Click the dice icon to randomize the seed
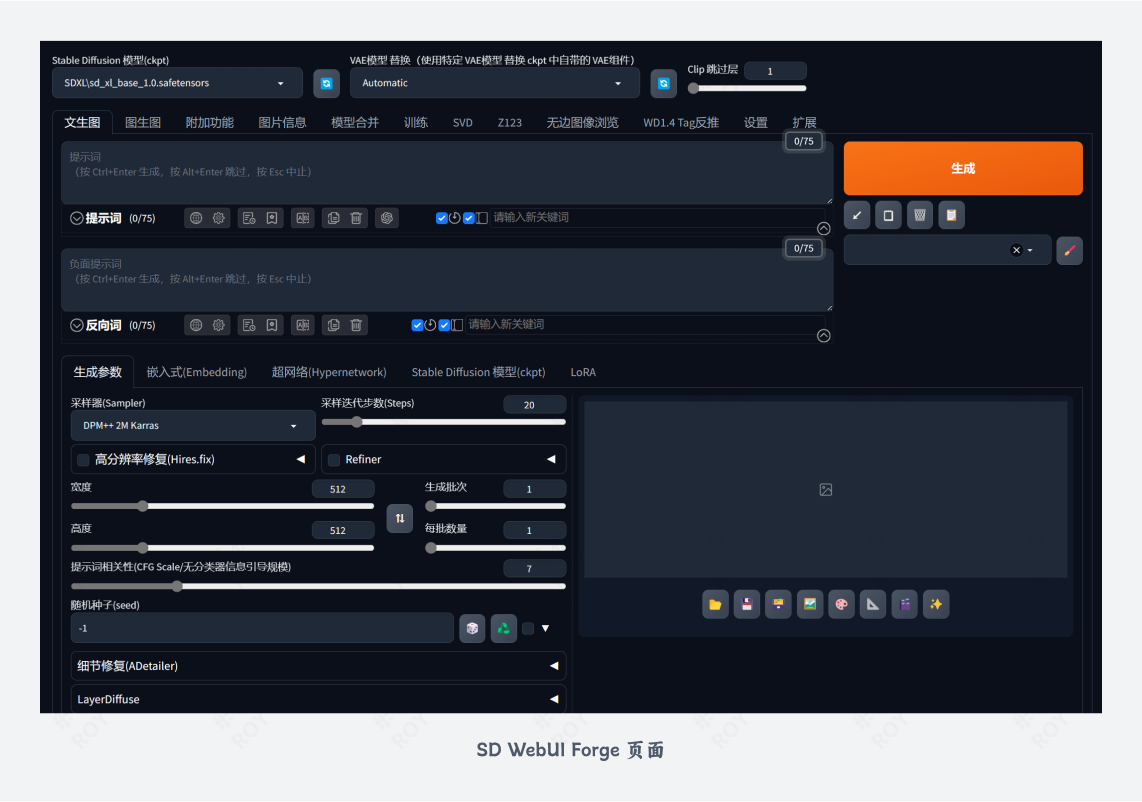The image size is (1142, 802). [x=472, y=627]
